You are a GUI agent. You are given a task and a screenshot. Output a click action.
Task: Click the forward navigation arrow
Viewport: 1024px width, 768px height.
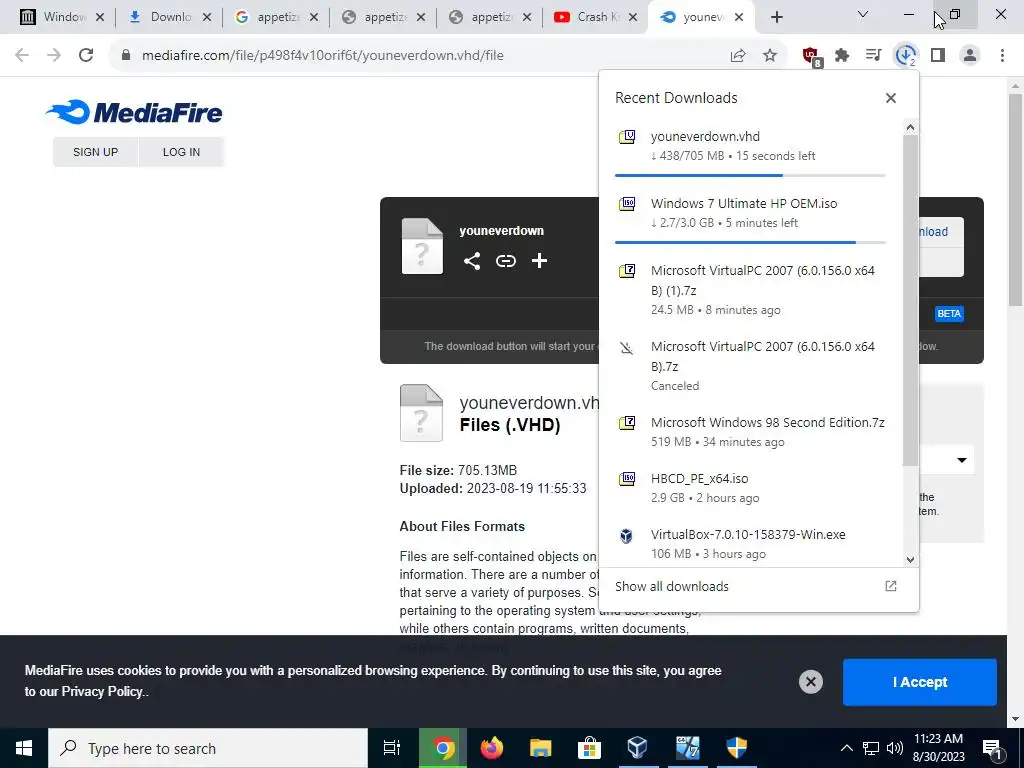(x=54, y=55)
